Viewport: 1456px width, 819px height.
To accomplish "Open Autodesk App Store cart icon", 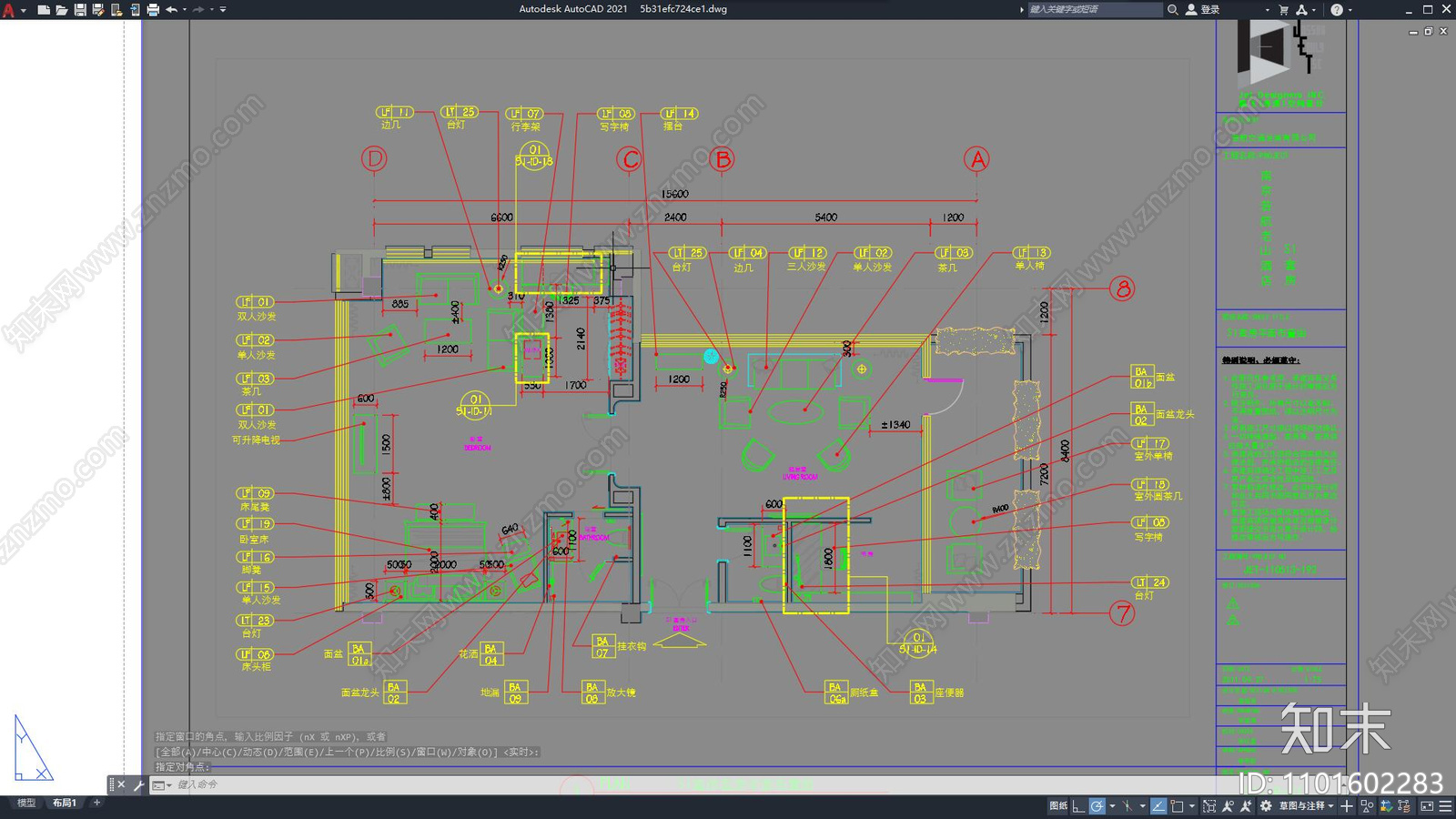I will (x=1284, y=9).
